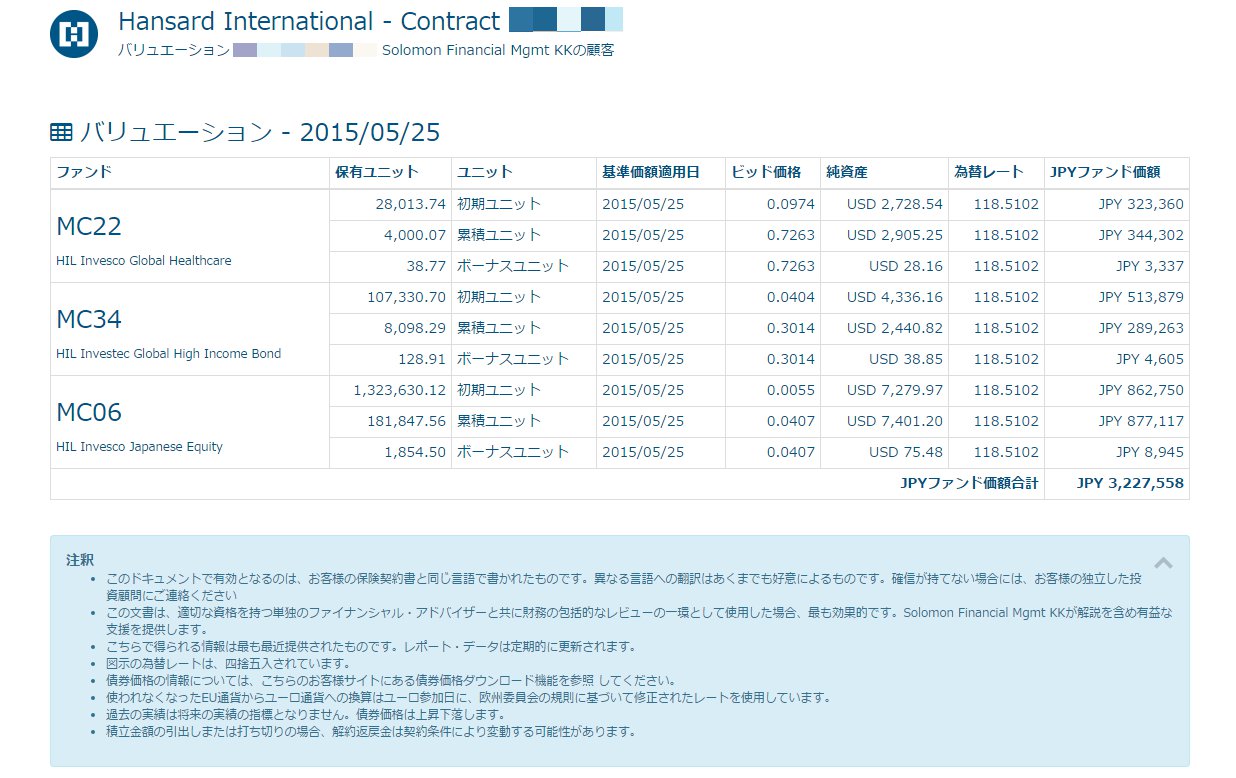1236x778 pixels.
Task: Click net asset USD 75.48
Action: coord(906,452)
